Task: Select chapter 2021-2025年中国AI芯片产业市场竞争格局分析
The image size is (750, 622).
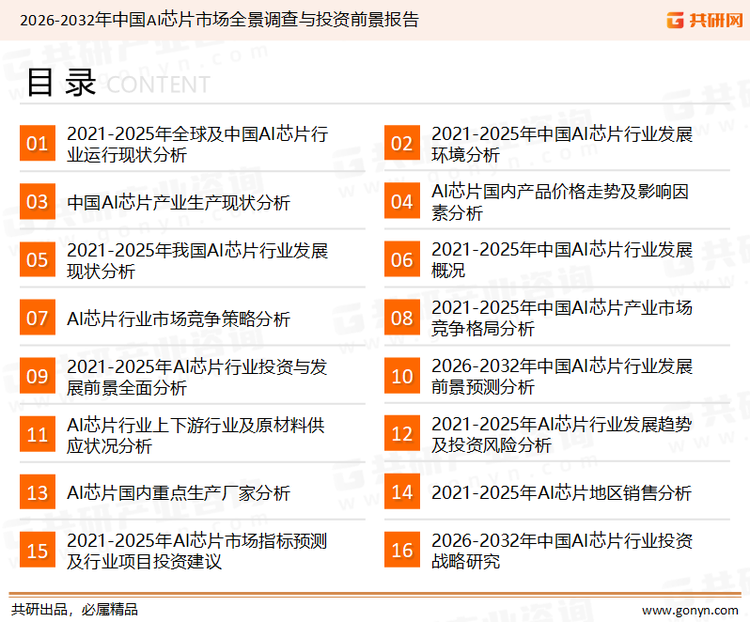Action: 562,318
